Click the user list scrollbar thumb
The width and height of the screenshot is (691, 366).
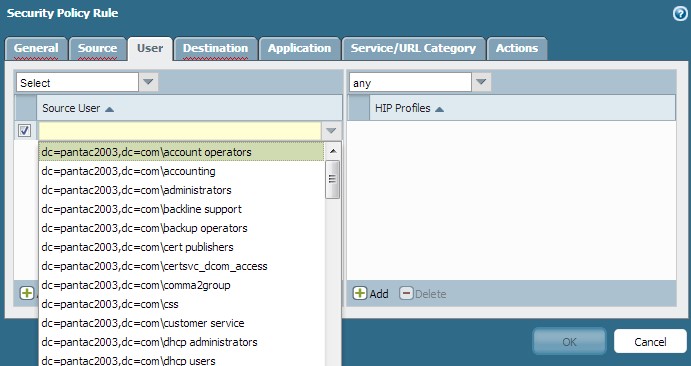tap(333, 179)
